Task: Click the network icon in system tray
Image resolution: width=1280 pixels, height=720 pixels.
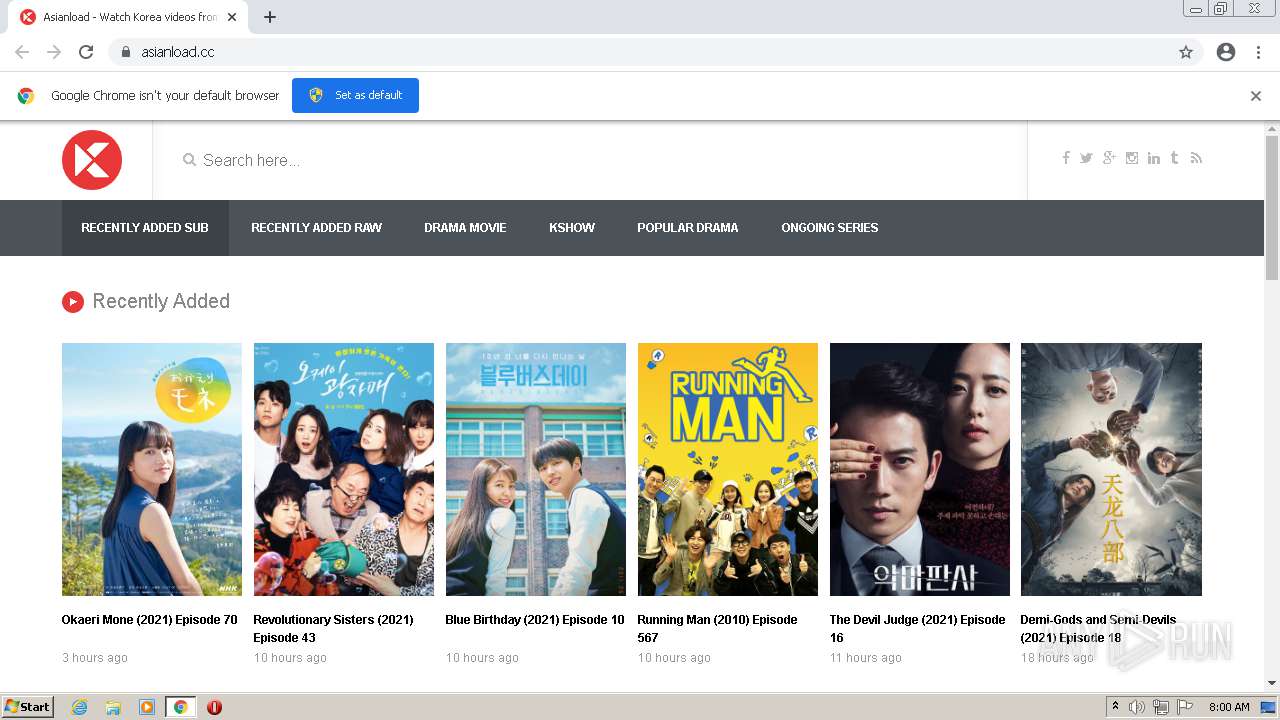Action: (x=1160, y=707)
